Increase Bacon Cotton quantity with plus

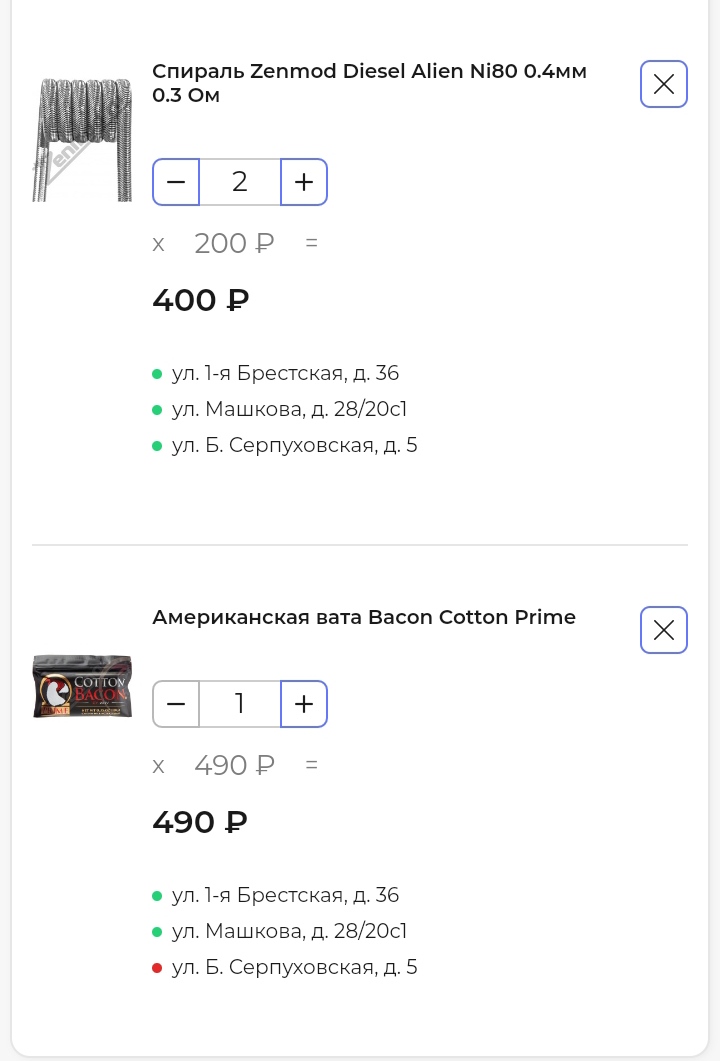[x=304, y=704]
